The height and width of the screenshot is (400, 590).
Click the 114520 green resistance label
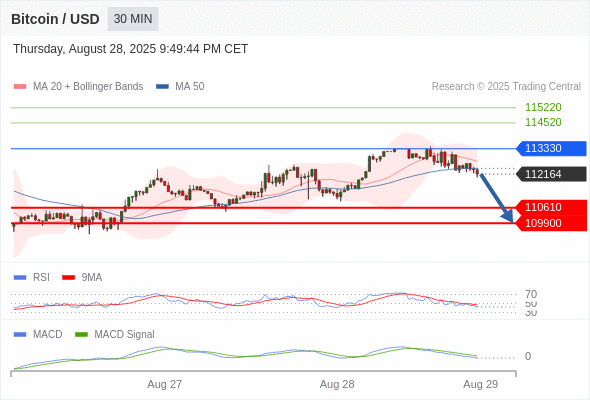(543, 122)
